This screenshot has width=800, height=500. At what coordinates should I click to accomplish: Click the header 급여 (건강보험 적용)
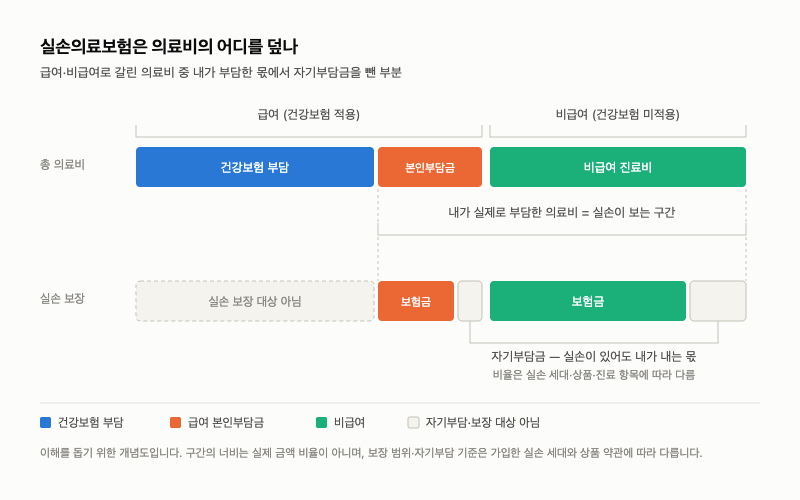309,114
